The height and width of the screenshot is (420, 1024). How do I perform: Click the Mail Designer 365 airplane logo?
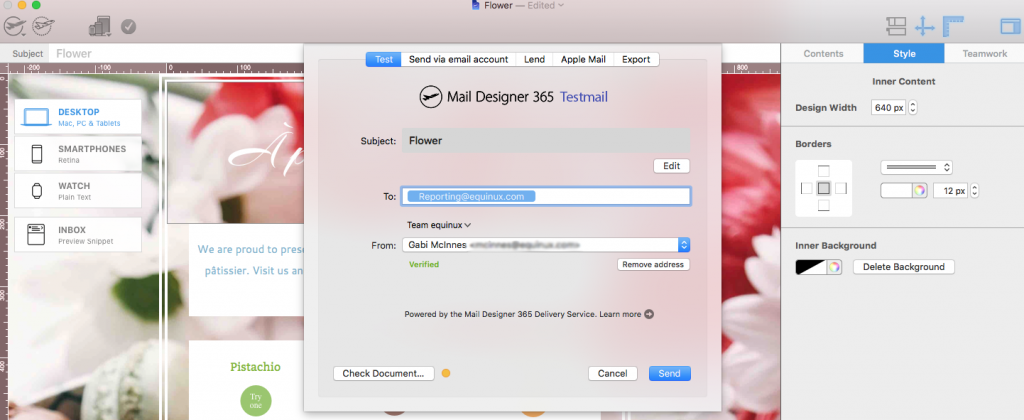pos(431,97)
